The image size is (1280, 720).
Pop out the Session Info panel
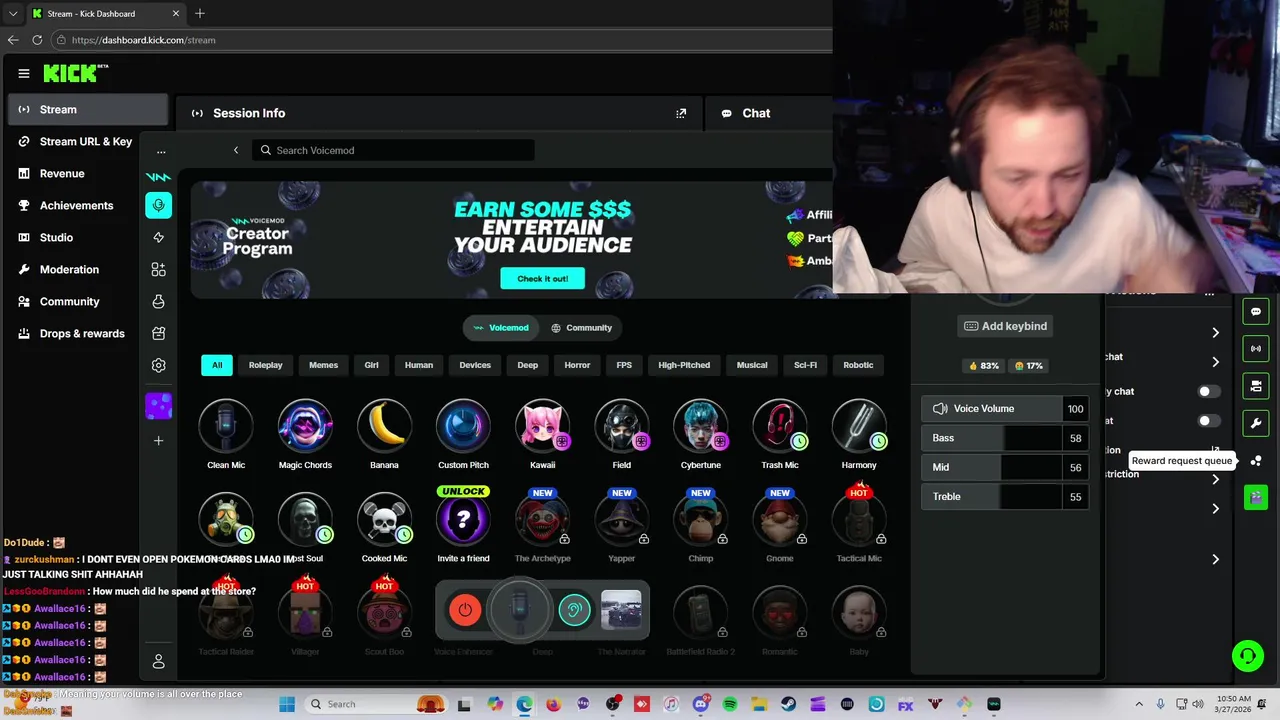(x=681, y=113)
